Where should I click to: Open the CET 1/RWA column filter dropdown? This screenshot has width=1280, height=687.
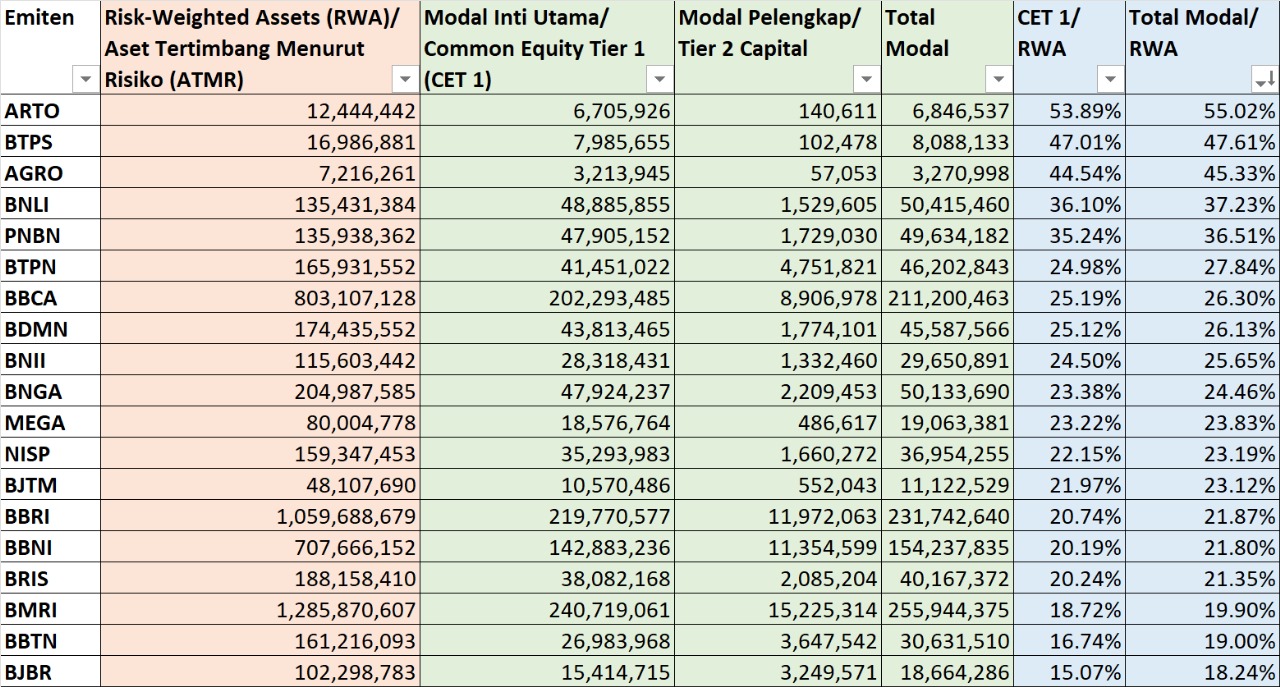[1110, 79]
